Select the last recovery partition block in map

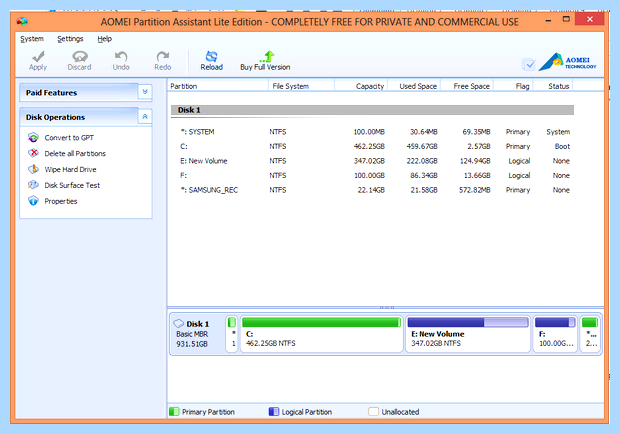tap(590, 334)
